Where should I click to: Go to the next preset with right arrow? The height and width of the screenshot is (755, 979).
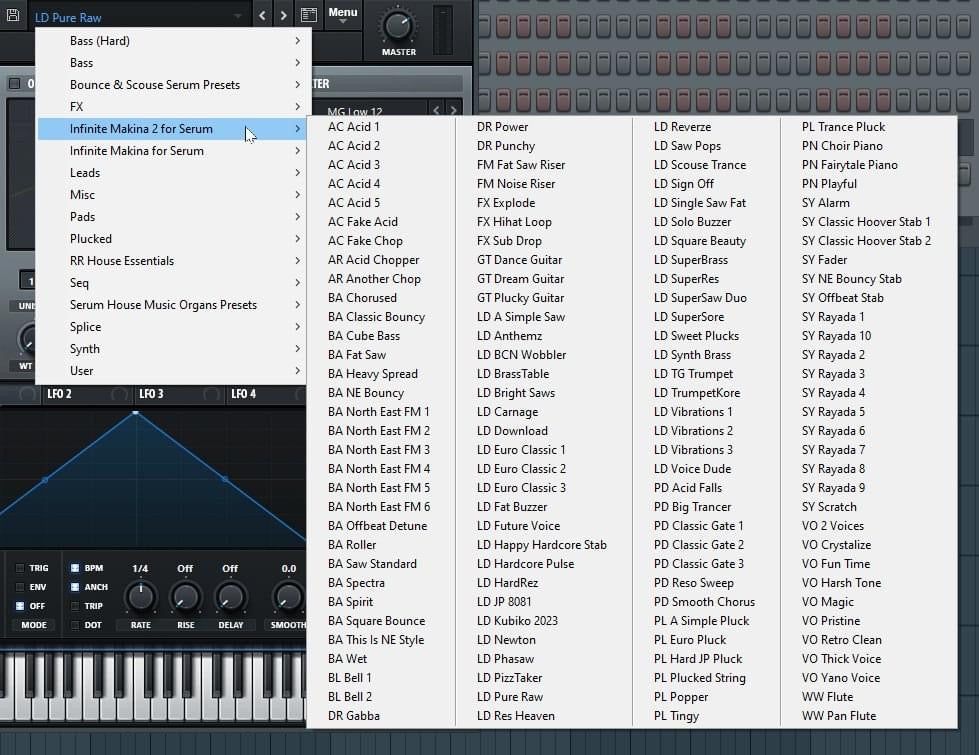point(284,15)
